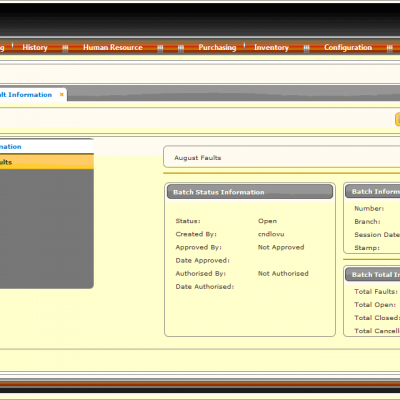Click the 'Total Closed:' label

pyautogui.click(x=377, y=318)
